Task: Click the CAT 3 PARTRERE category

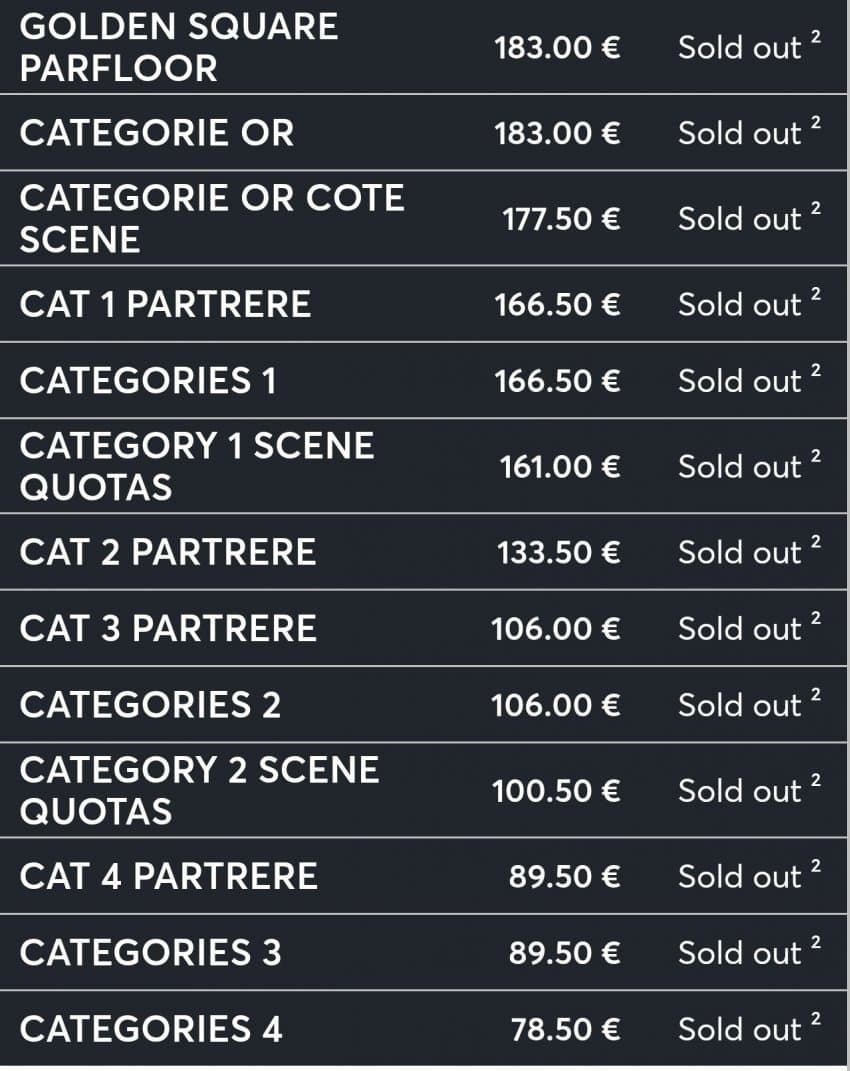Action: 168,628
